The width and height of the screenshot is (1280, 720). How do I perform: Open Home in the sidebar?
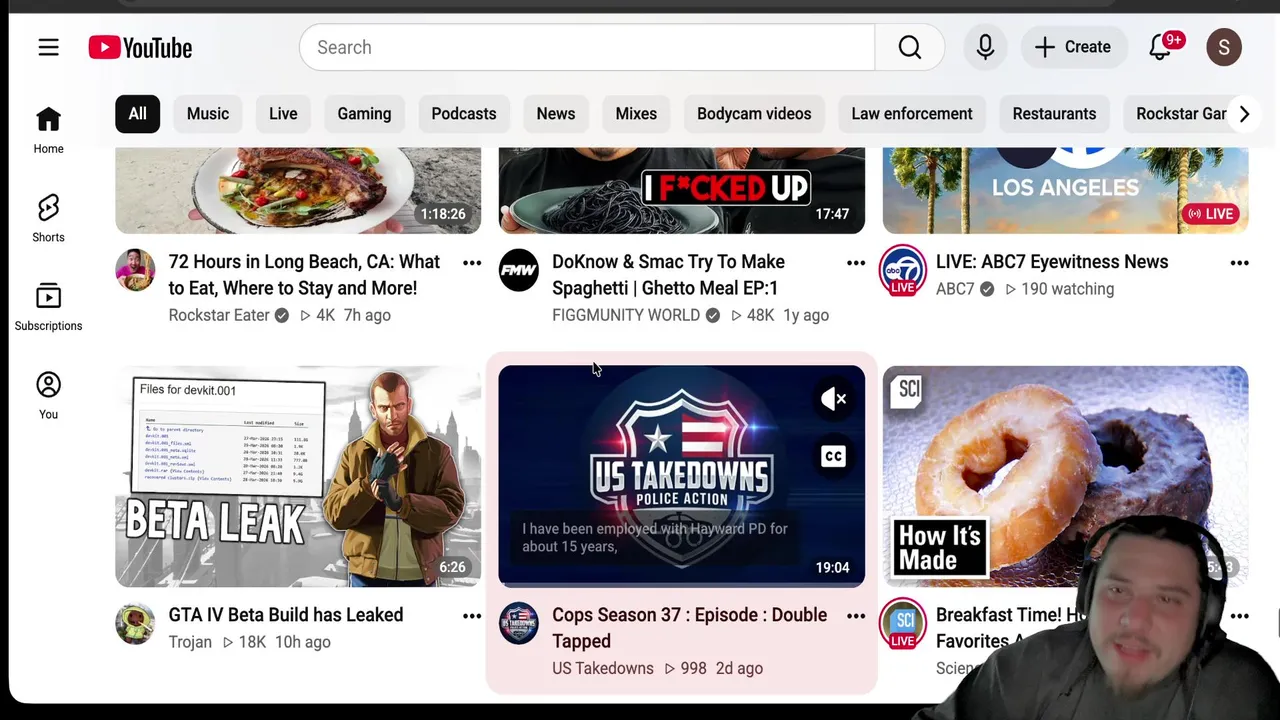click(48, 131)
